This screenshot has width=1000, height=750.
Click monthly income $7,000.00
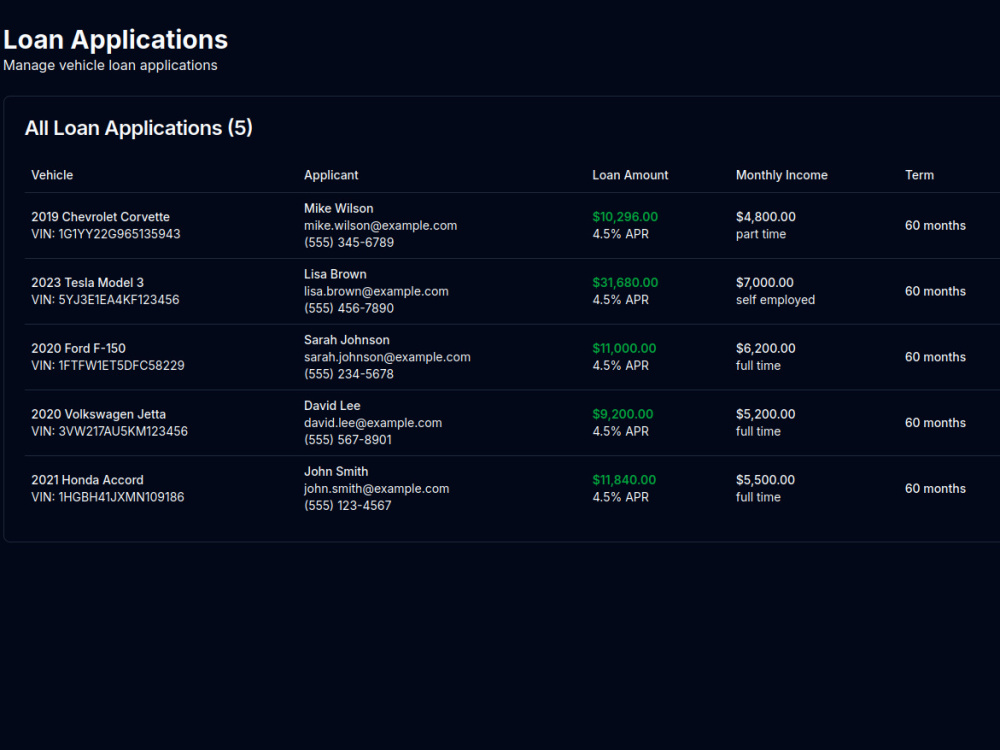point(765,283)
